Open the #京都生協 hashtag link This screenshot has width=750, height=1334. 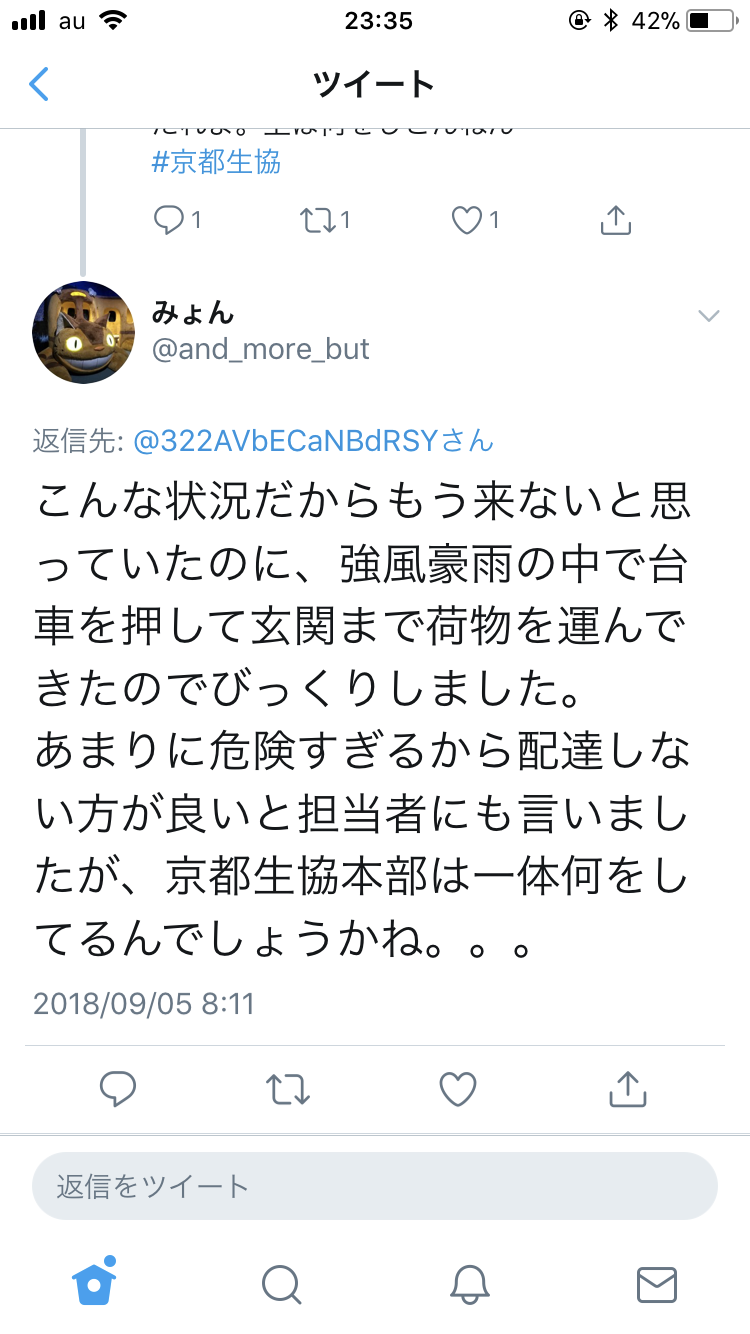(216, 161)
